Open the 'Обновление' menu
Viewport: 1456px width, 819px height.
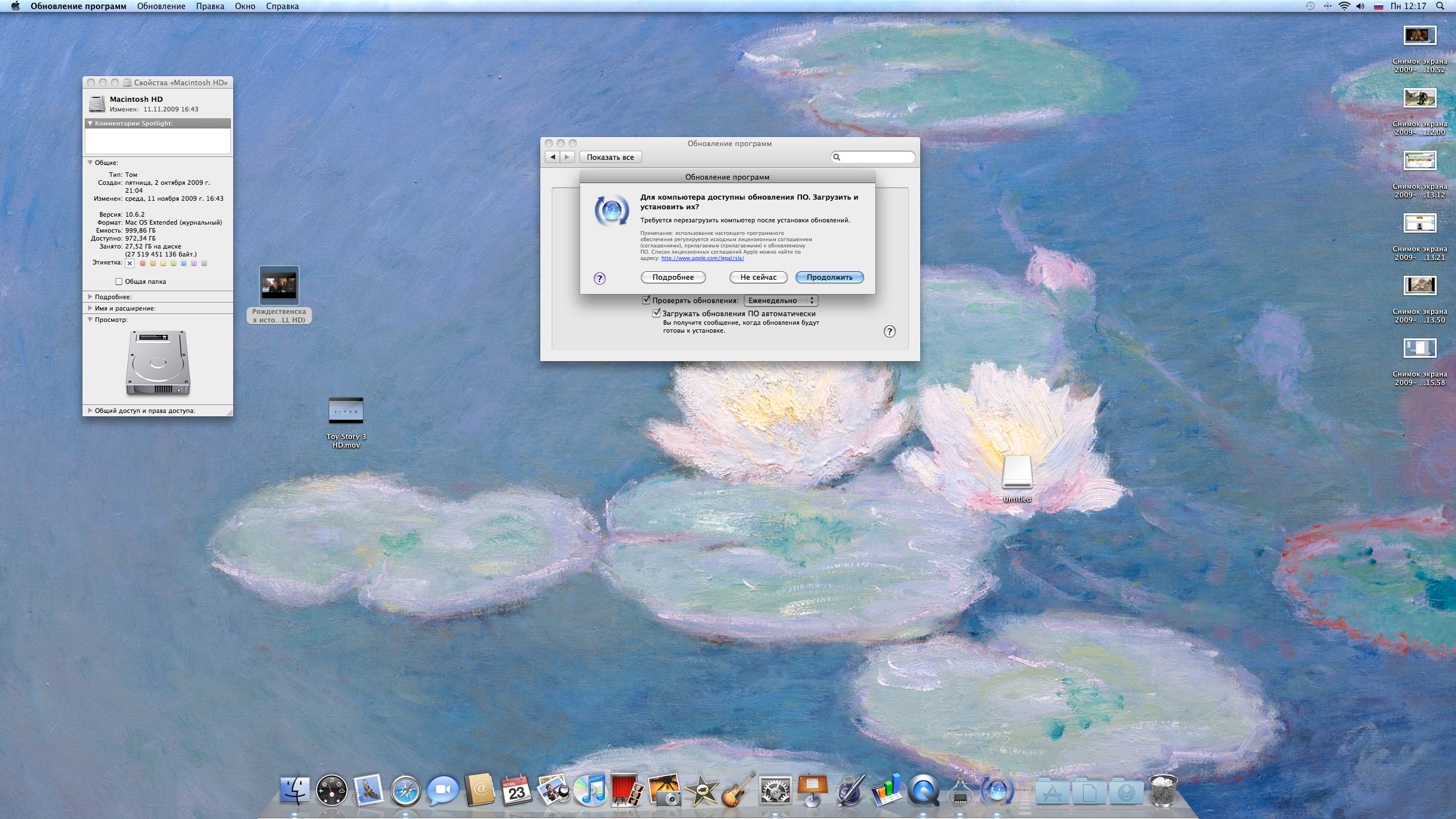point(161,6)
